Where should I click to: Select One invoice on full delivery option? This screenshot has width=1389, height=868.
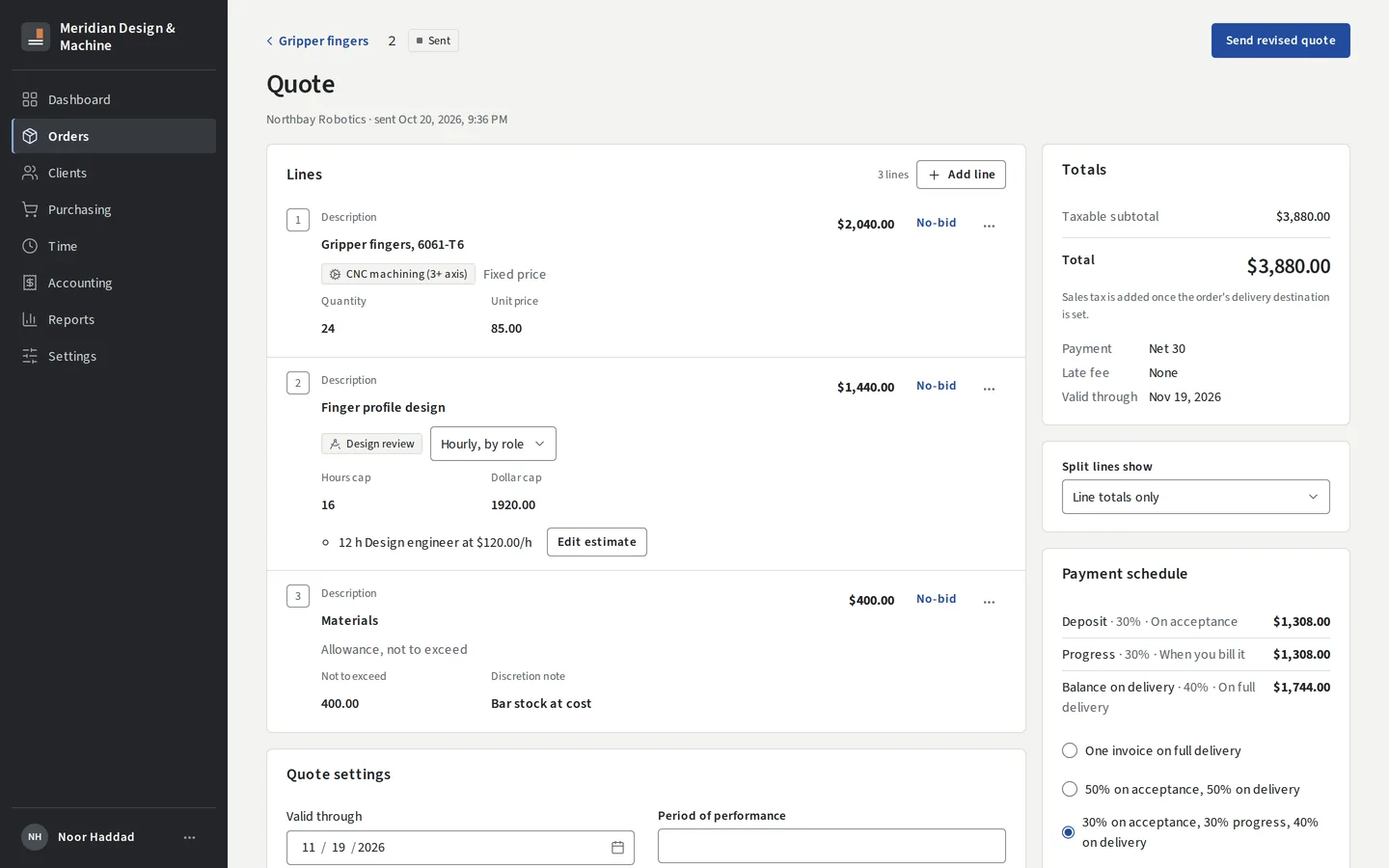tap(1070, 750)
